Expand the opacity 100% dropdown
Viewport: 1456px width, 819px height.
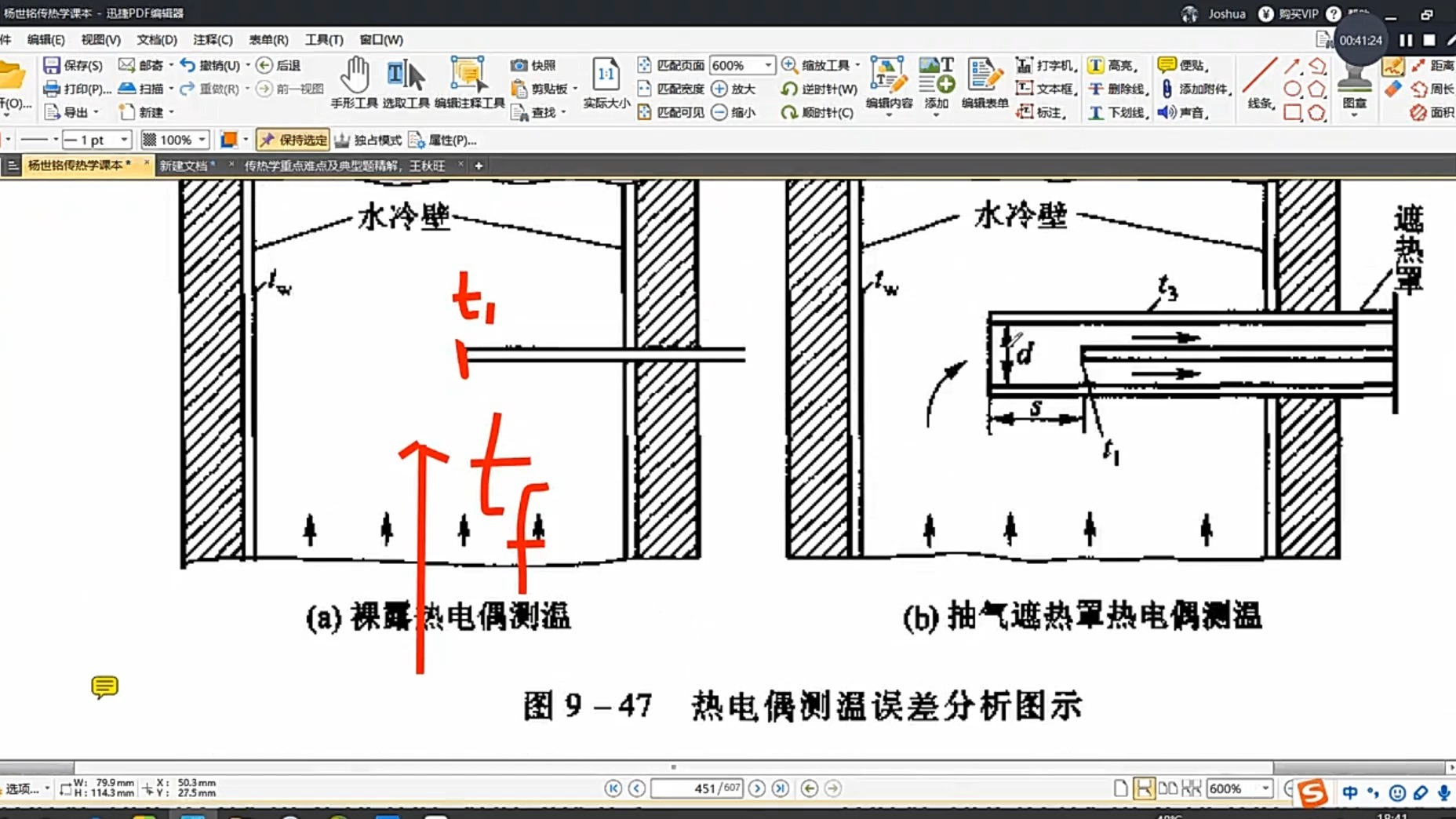pyautogui.click(x=202, y=140)
